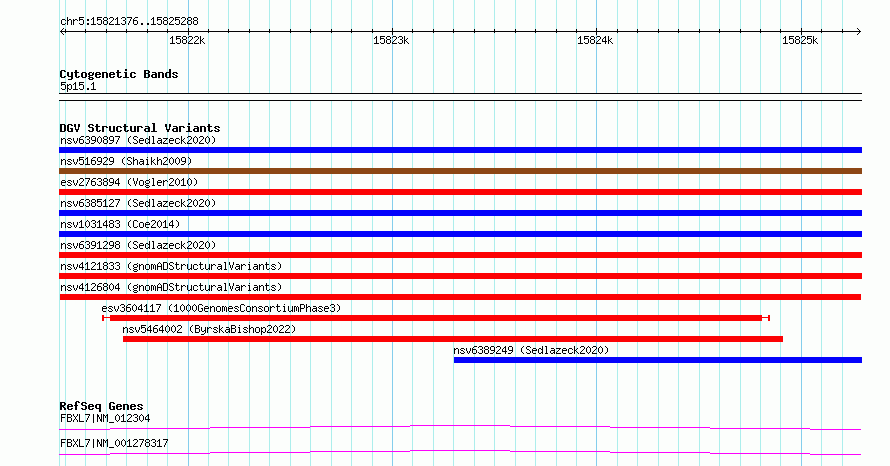Screen dimensions: 890x466
Task: Click the nsv6385127 (Sedlazeck2020) label
Action: (138, 203)
